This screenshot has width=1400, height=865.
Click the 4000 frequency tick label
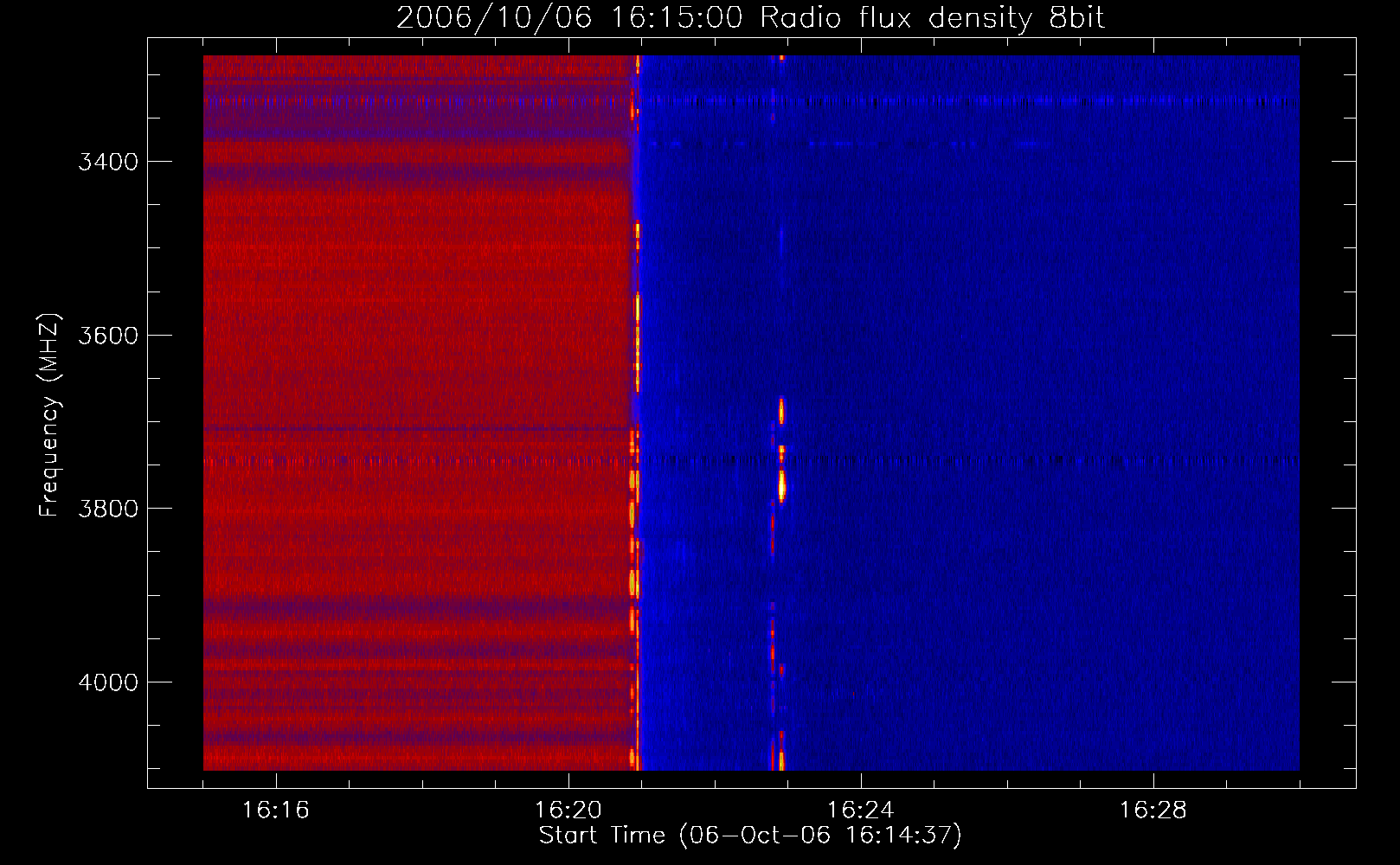coord(108,682)
